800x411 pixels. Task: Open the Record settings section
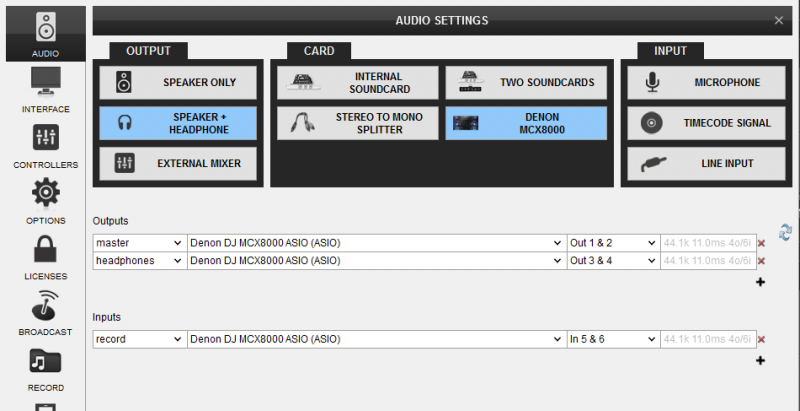[x=45, y=368]
